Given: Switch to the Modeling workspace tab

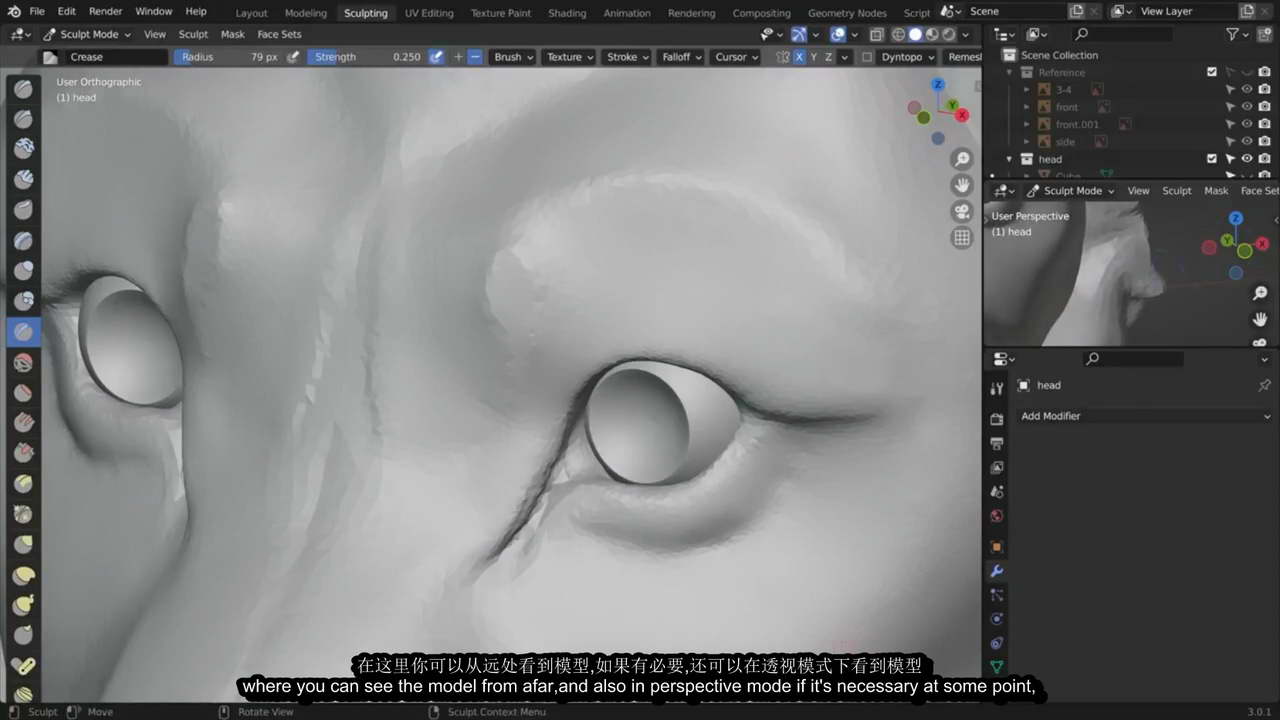Looking at the screenshot, I should coord(305,13).
